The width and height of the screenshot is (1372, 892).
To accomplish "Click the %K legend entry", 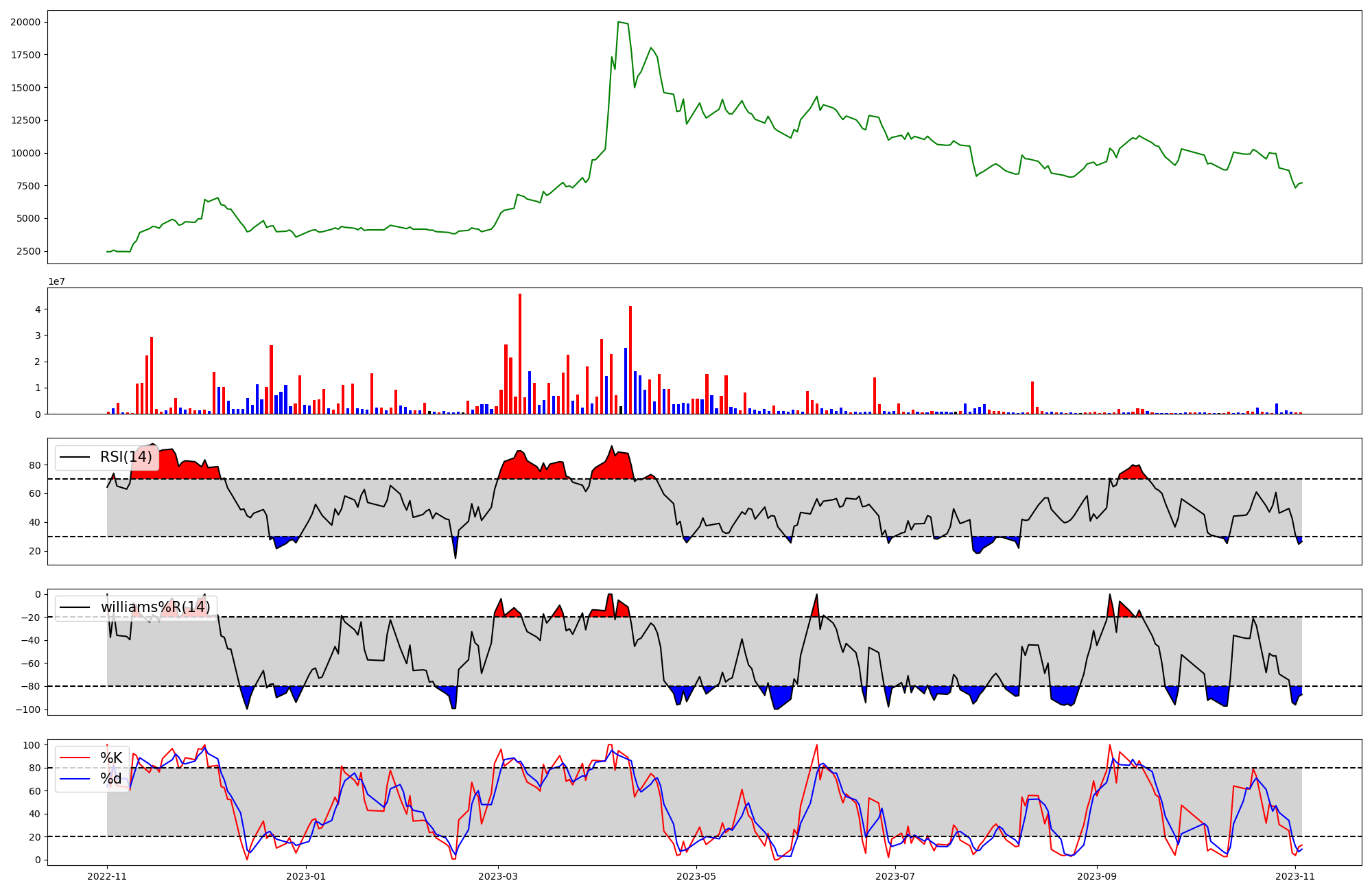I will click(x=111, y=758).
